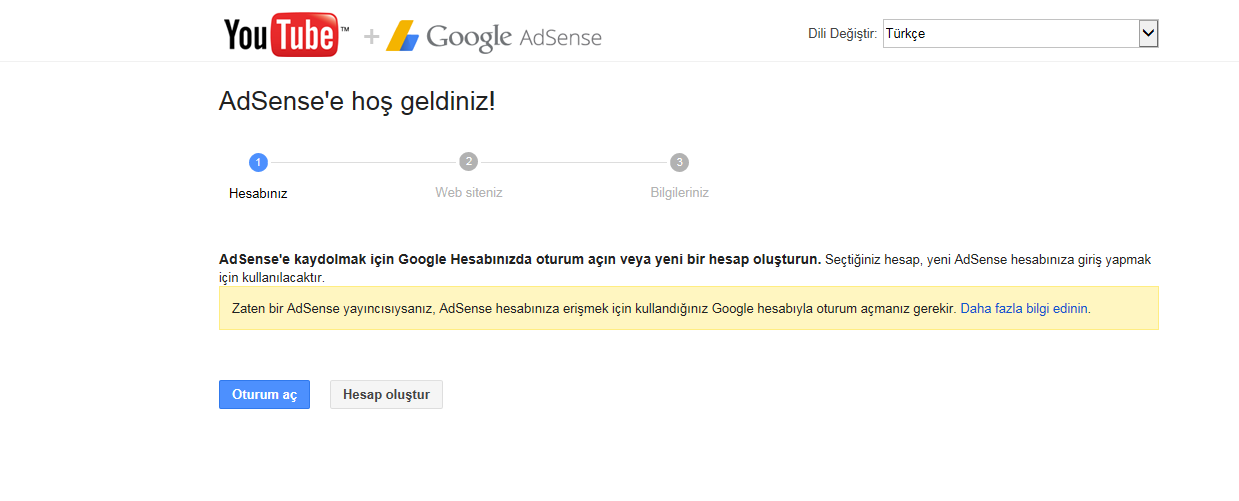Click the yellow notice about existing AdSense publishers

pyautogui.click(x=689, y=308)
